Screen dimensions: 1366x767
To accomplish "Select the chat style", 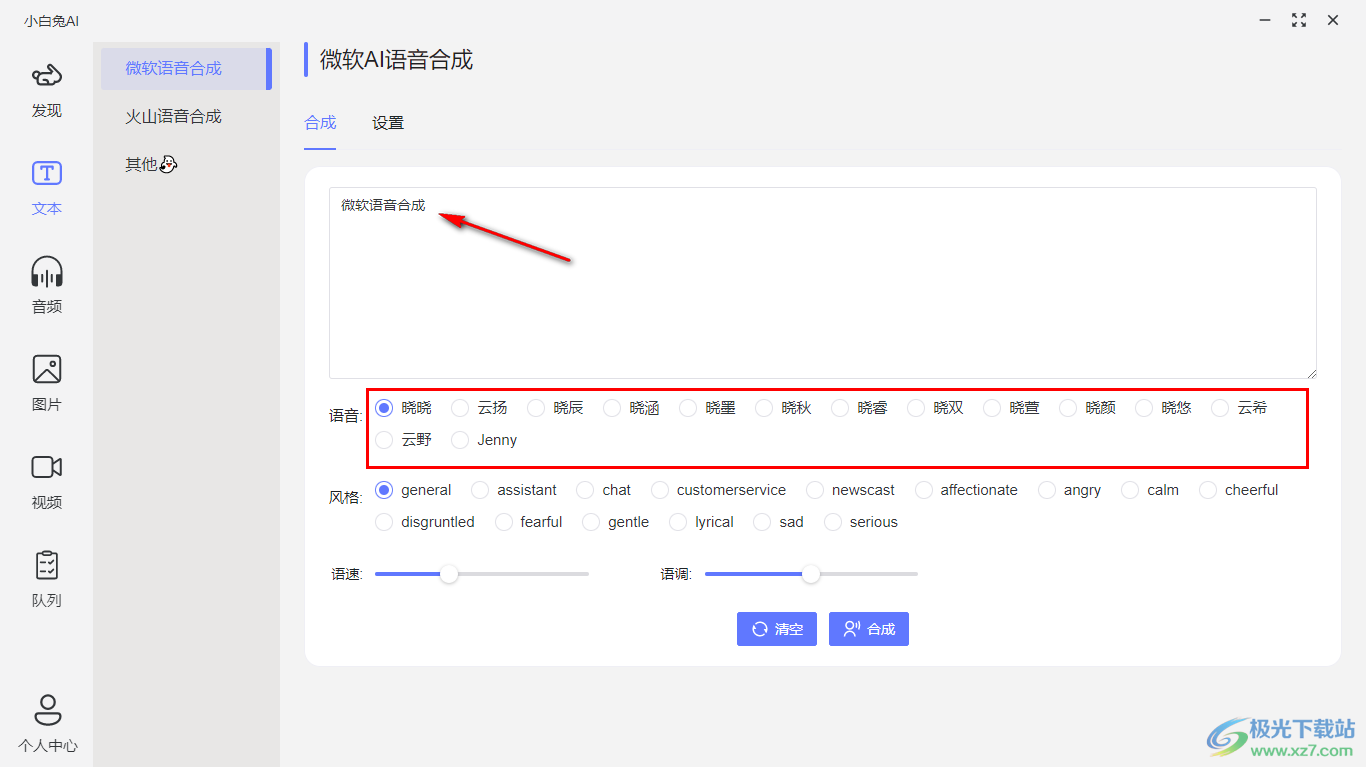I will [605, 490].
